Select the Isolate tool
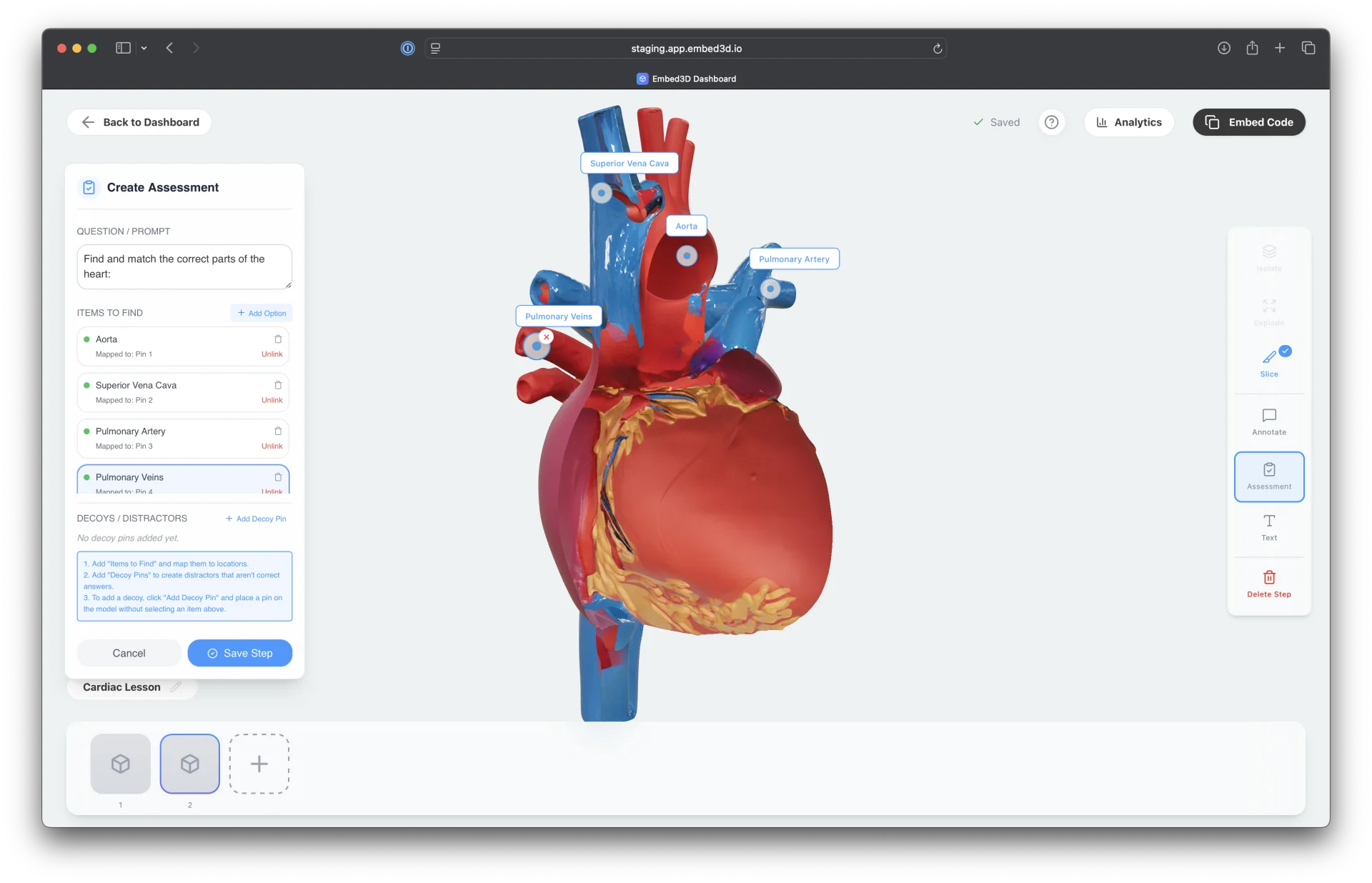The width and height of the screenshot is (1372, 883). tap(1269, 257)
